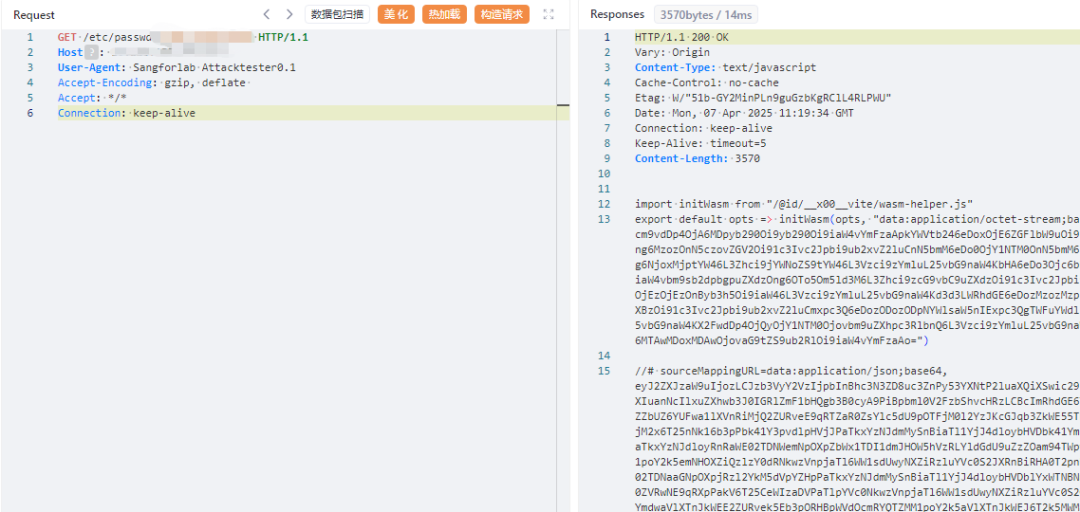Click the Date: Mon, 07 Apr 2025 line
The width and height of the screenshot is (1080, 512).
(x=744, y=113)
